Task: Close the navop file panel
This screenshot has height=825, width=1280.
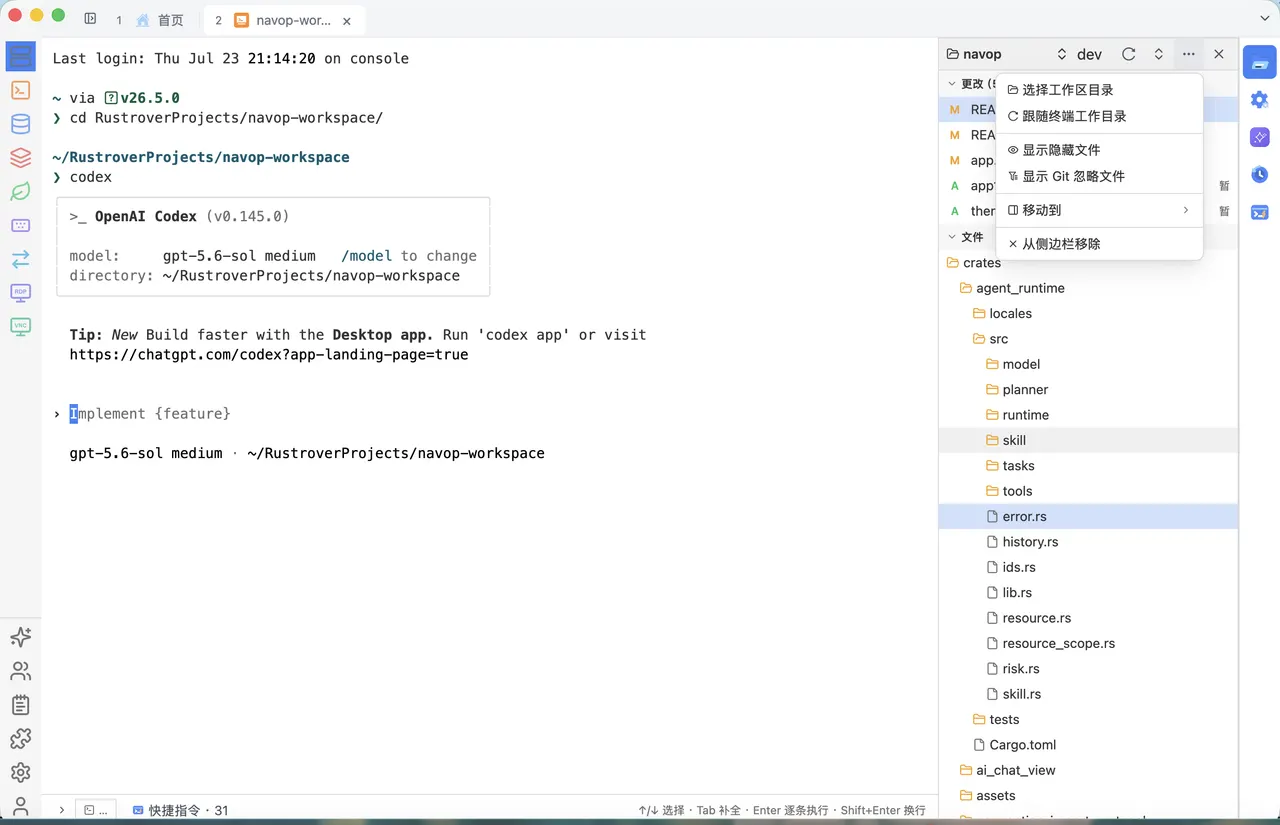Action: 1219,54
